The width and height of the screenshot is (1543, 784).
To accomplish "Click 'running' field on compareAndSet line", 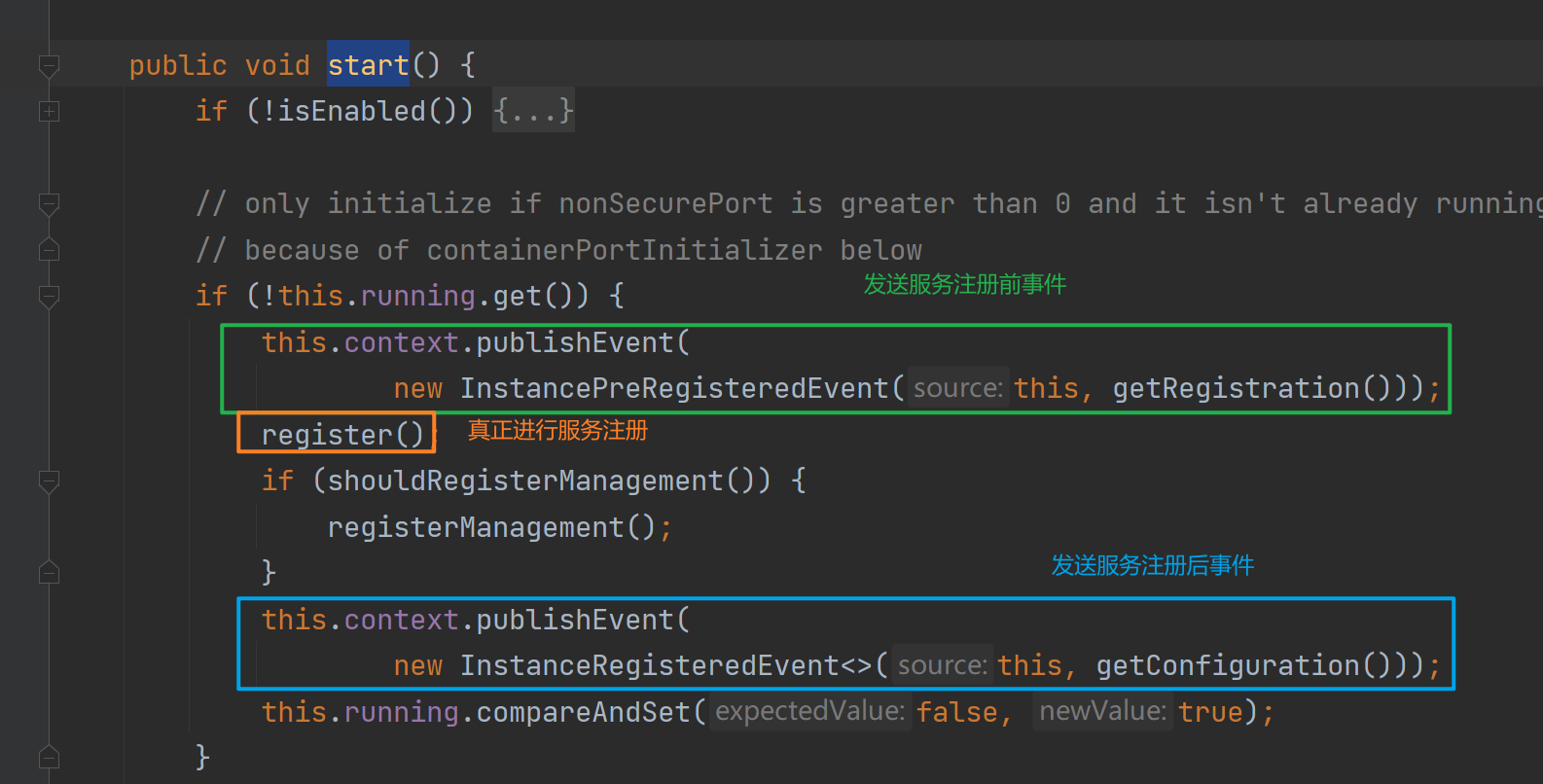I will pos(401,712).
